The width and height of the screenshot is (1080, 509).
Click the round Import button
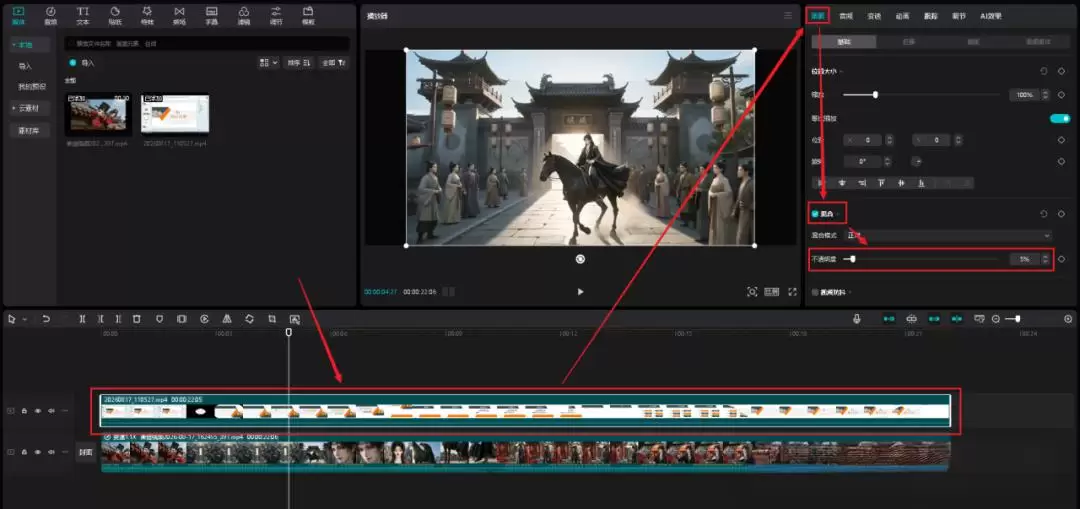click(x=82, y=63)
